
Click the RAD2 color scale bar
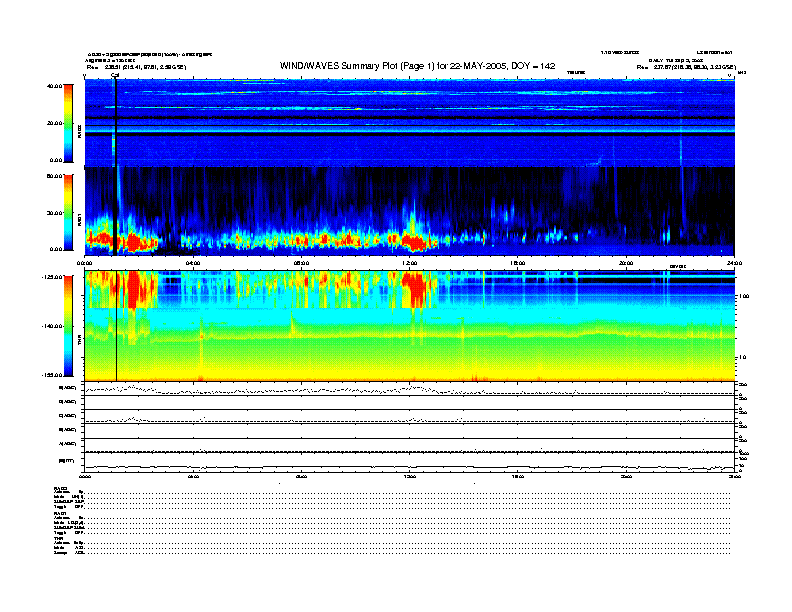tap(68, 123)
